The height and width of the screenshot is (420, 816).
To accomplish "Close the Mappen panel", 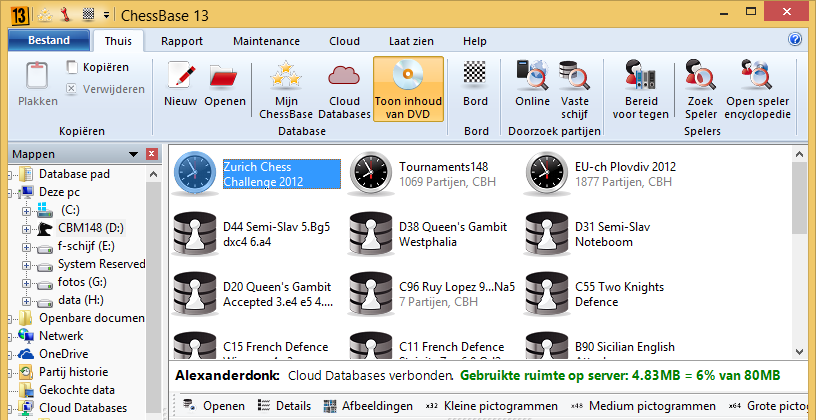I will [x=151, y=154].
